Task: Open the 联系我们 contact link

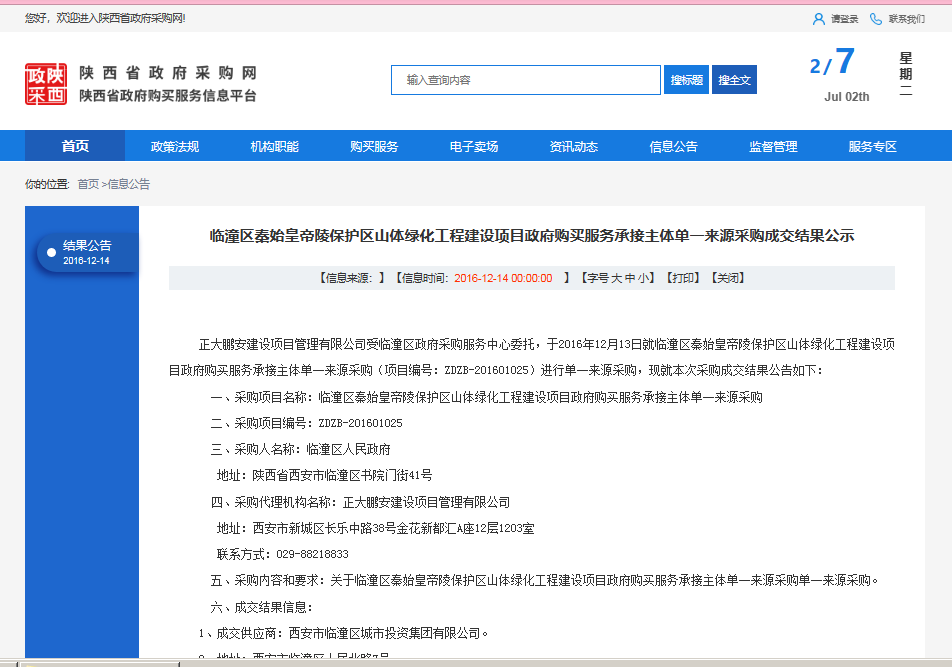Action: pyautogui.click(x=906, y=19)
